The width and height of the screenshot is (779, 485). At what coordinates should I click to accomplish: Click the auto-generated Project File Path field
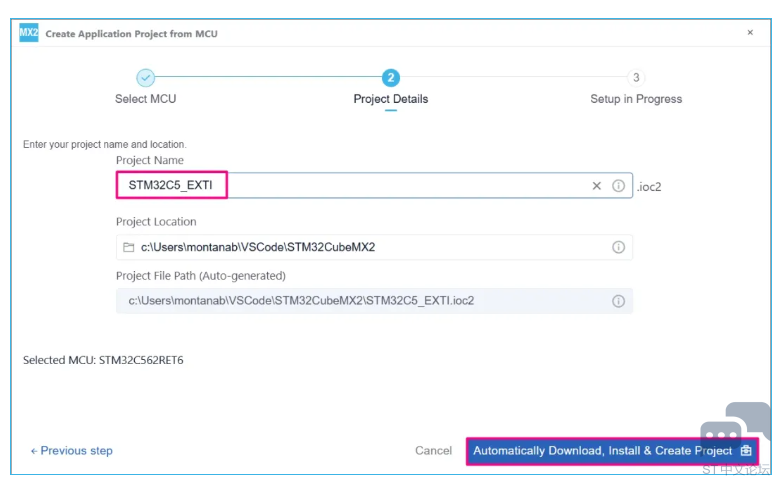[374, 301]
